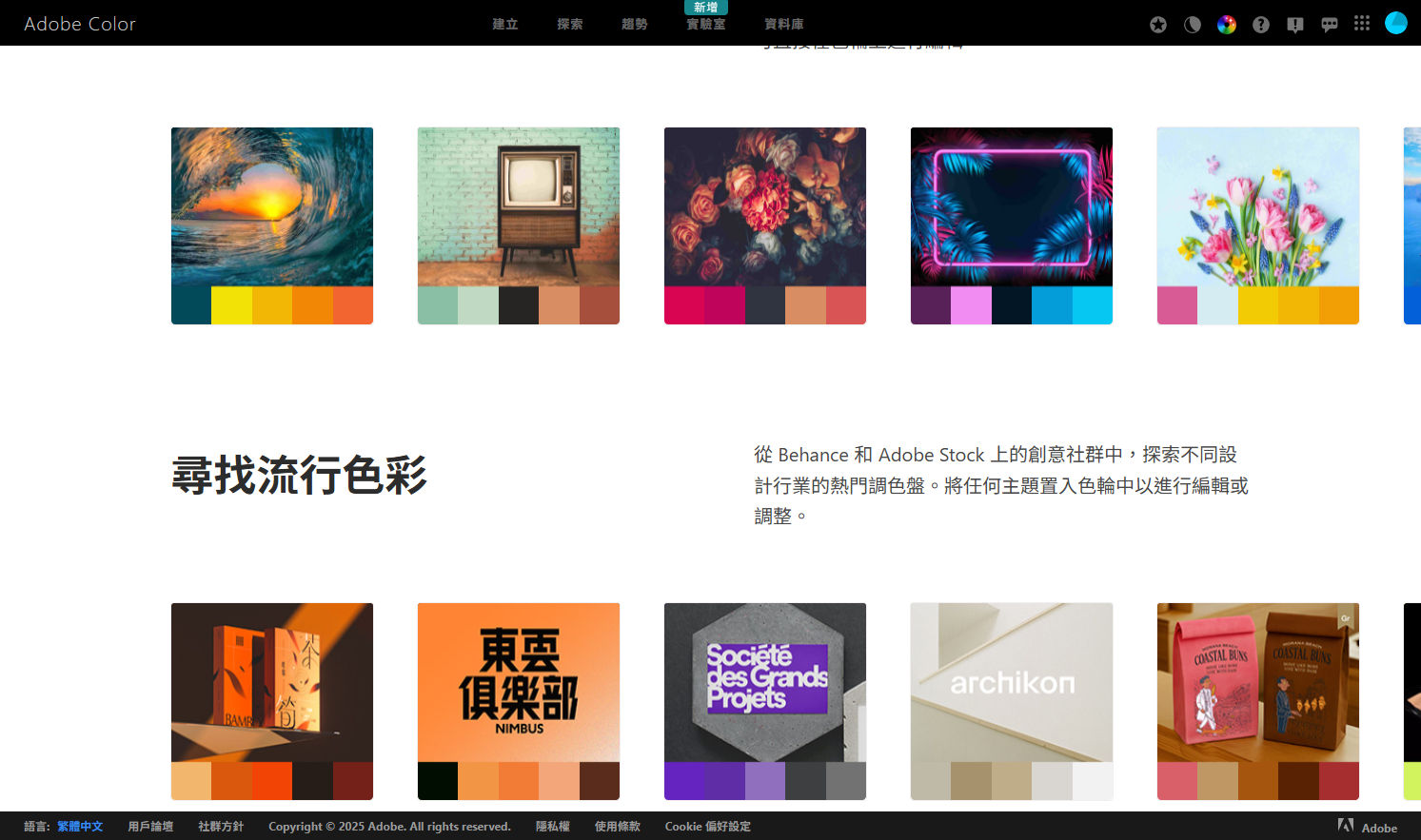Open the Adobe apps grid icon

1361,24
